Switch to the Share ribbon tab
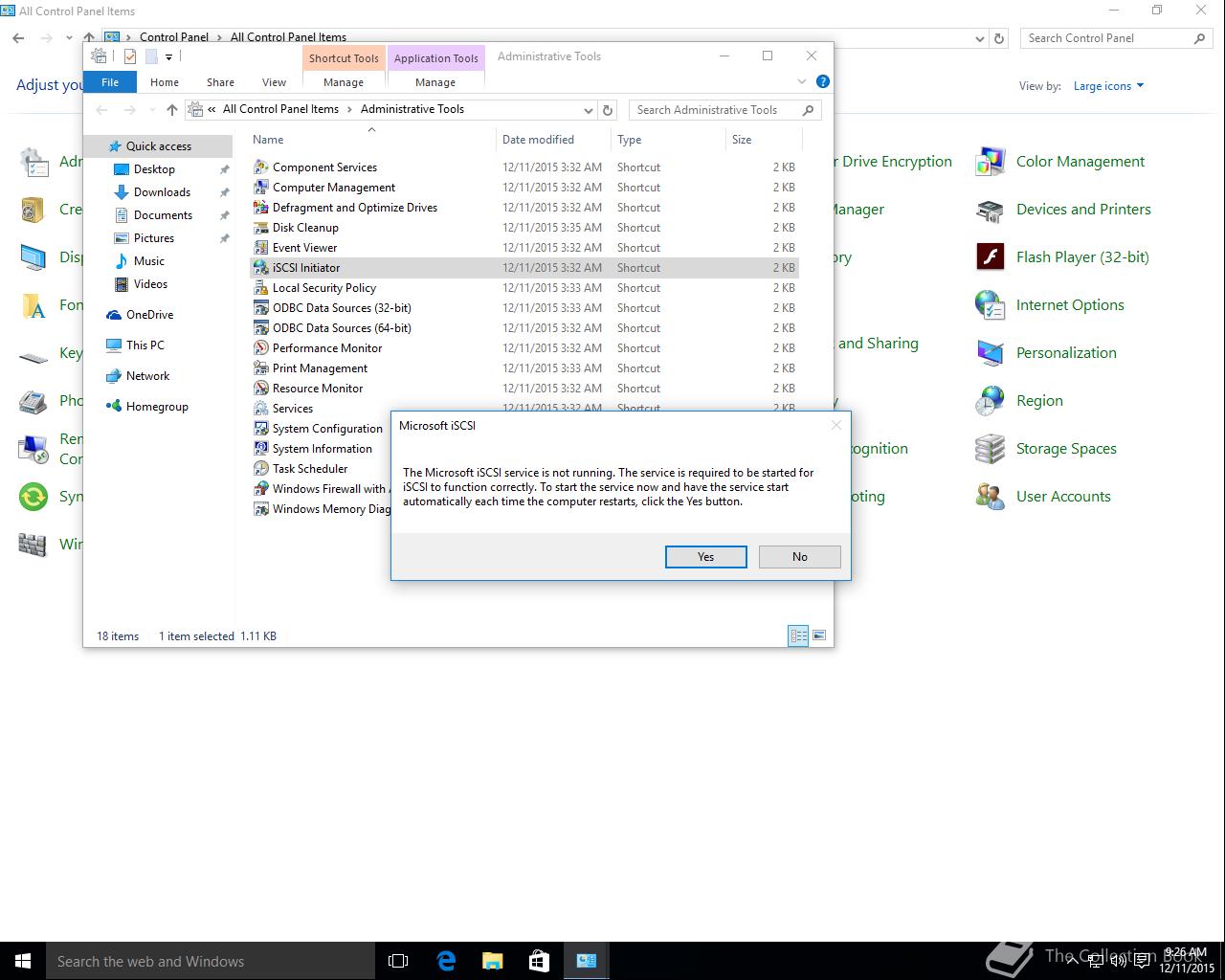Screen dimensions: 1225x980 click(x=220, y=82)
